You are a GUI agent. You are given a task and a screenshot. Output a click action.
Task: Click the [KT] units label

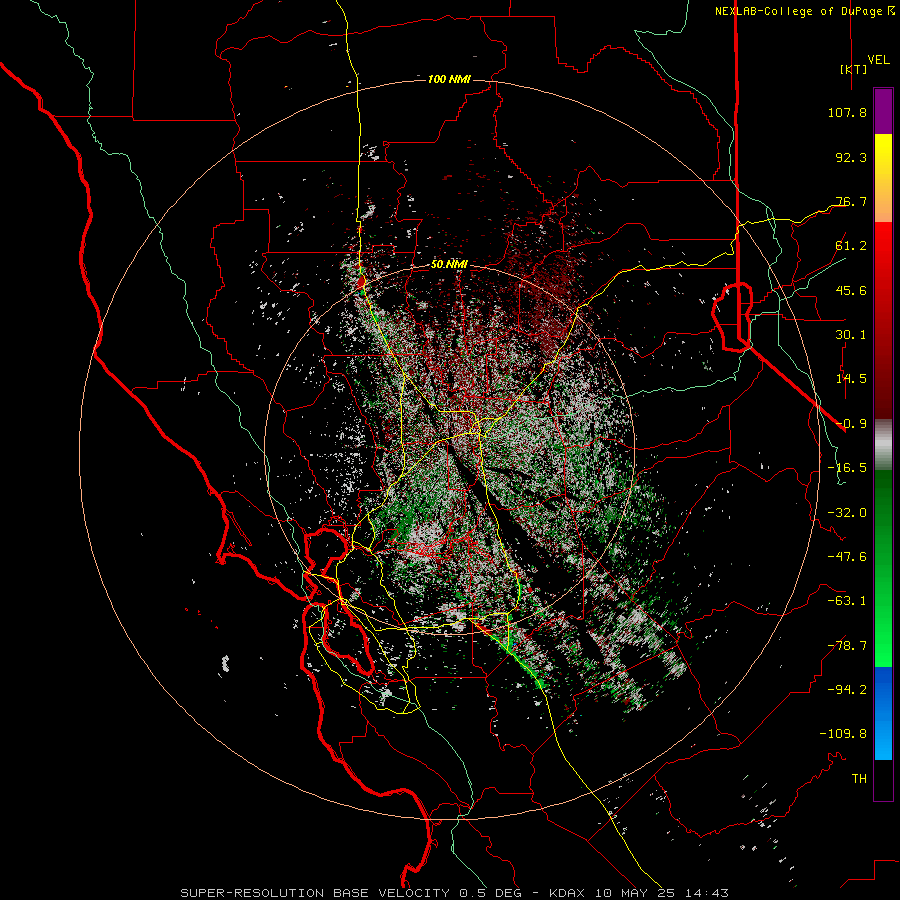[x=853, y=69]
